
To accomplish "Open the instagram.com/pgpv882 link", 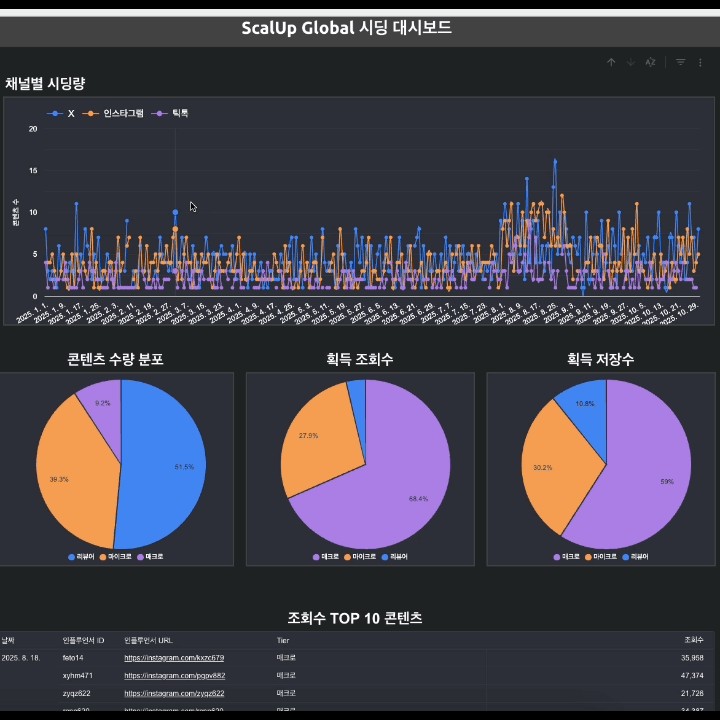I will point(174,676).
